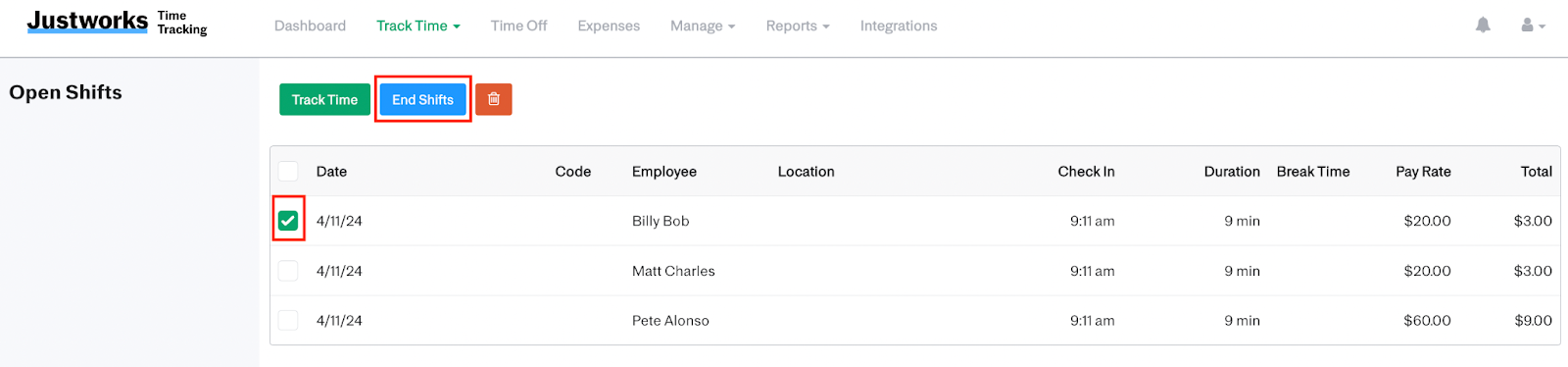Click the red trash delete icon
This screenshot has width=1568, height=367.
pyautogui.click(x=494, y=99)
